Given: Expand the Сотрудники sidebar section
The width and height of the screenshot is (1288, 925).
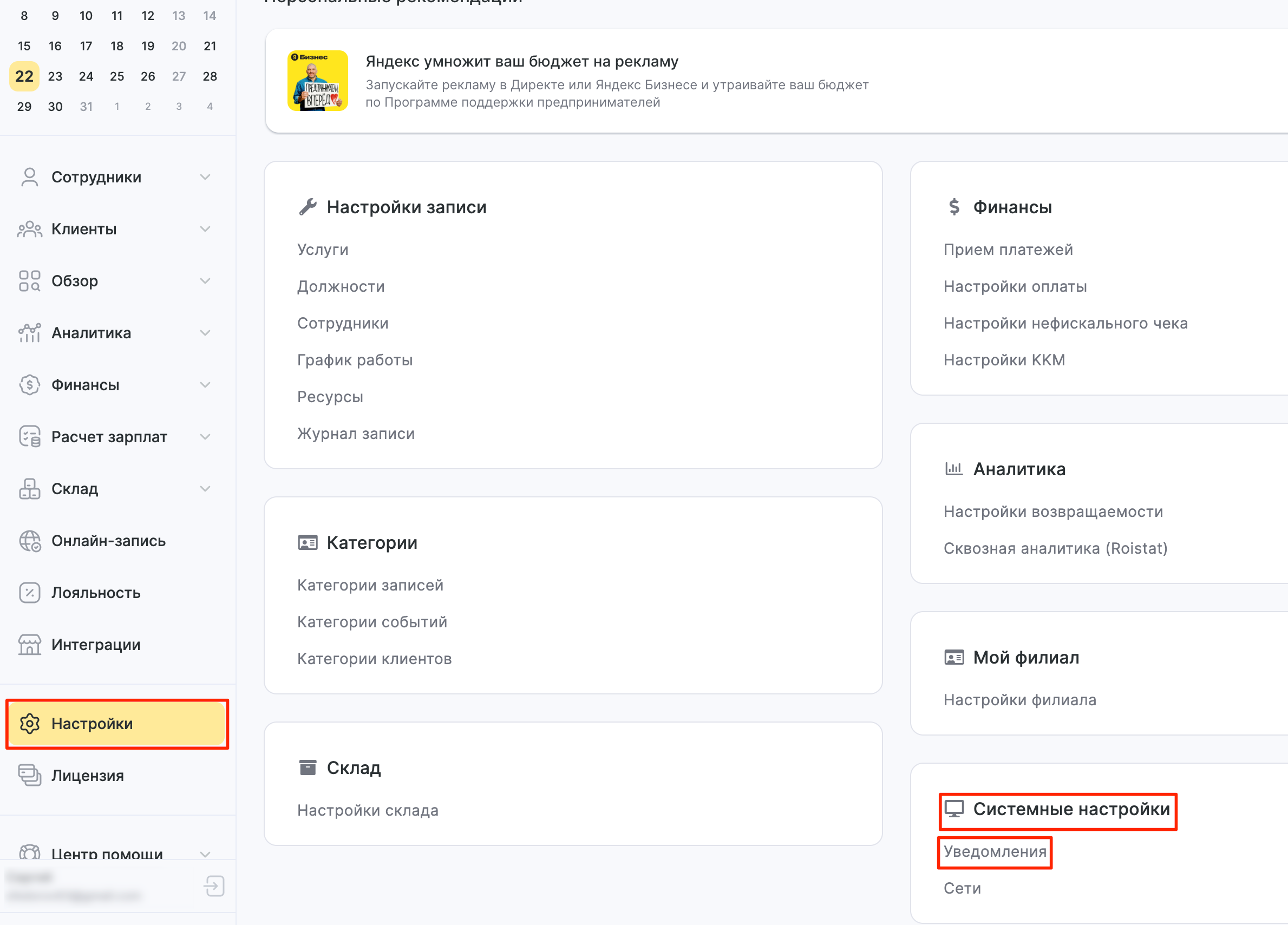Looking at the screenshot, I should [205, 177].
